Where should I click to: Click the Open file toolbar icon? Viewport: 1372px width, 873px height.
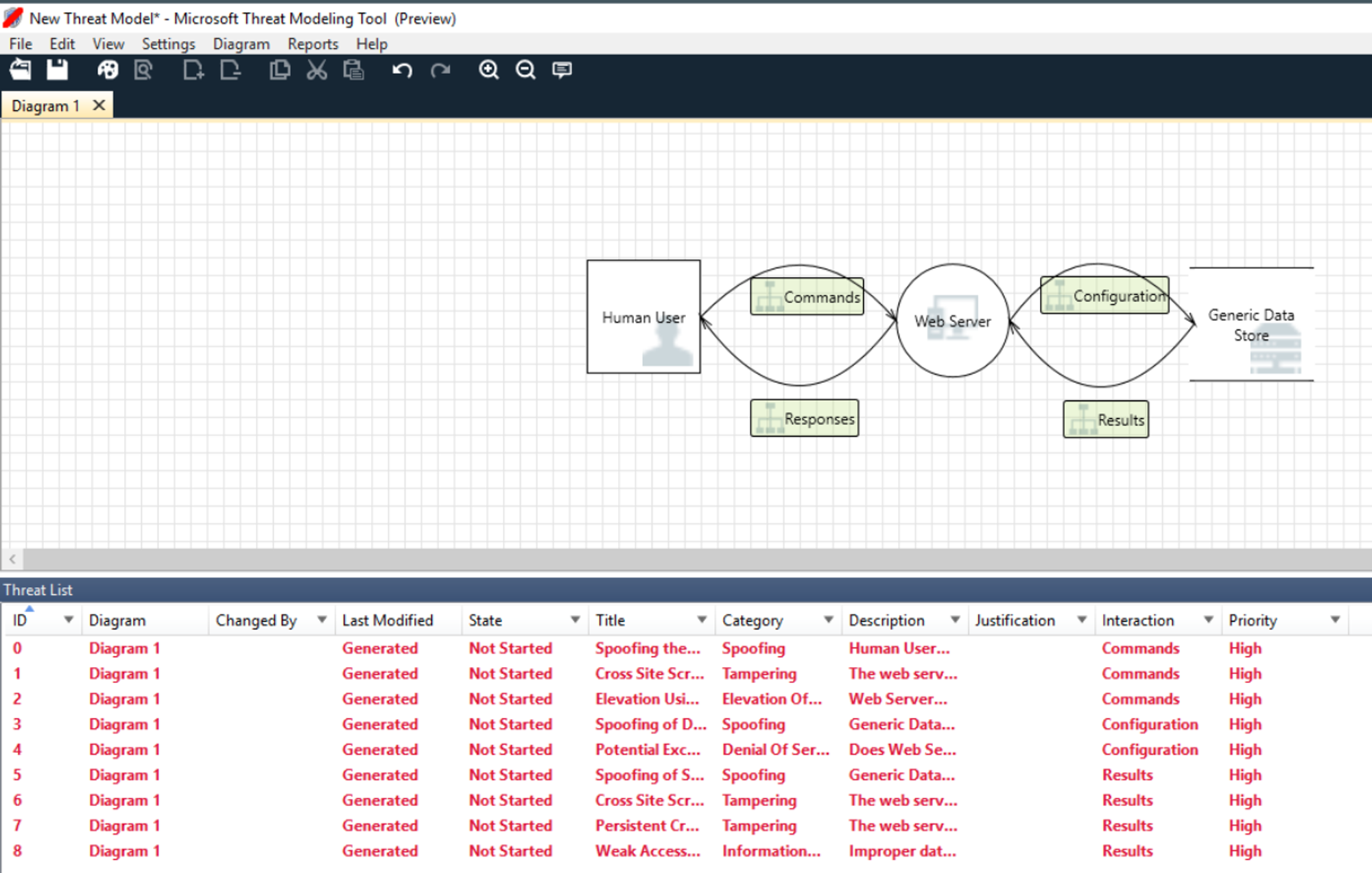coord(21,70)
